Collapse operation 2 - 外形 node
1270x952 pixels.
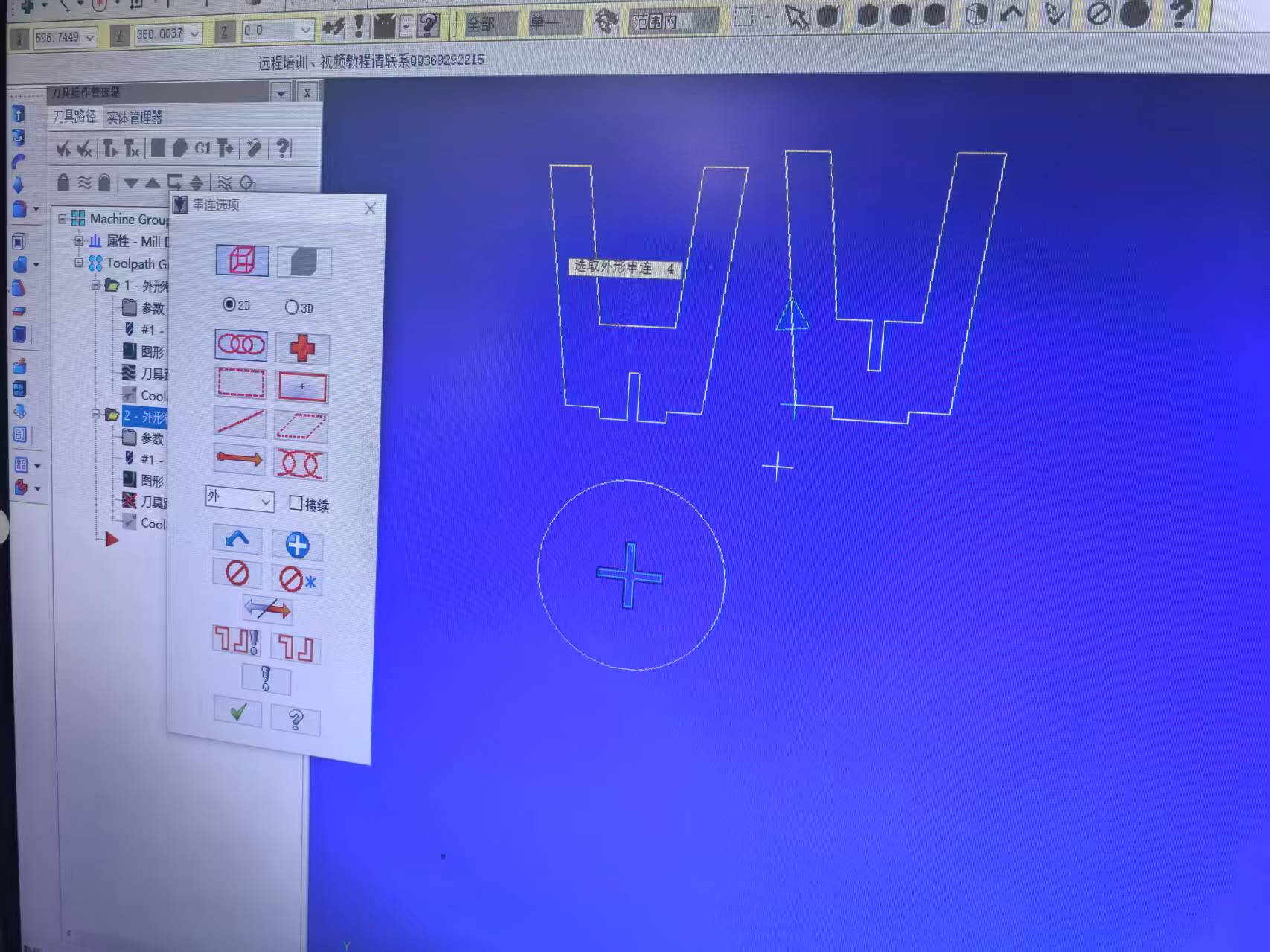pos(95,414)
